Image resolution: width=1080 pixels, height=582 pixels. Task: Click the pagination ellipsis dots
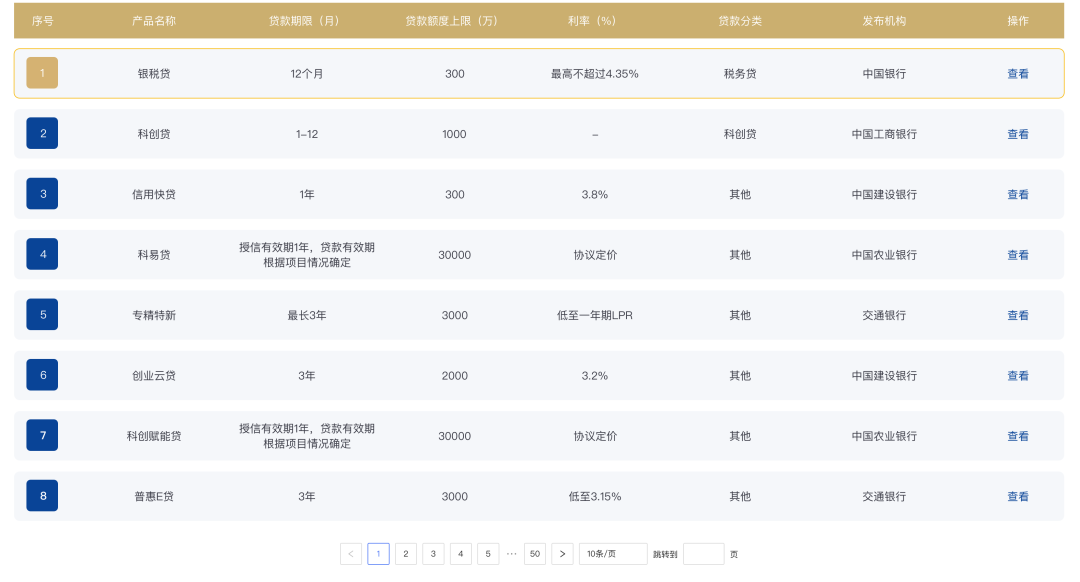click(x=511, y=554)
